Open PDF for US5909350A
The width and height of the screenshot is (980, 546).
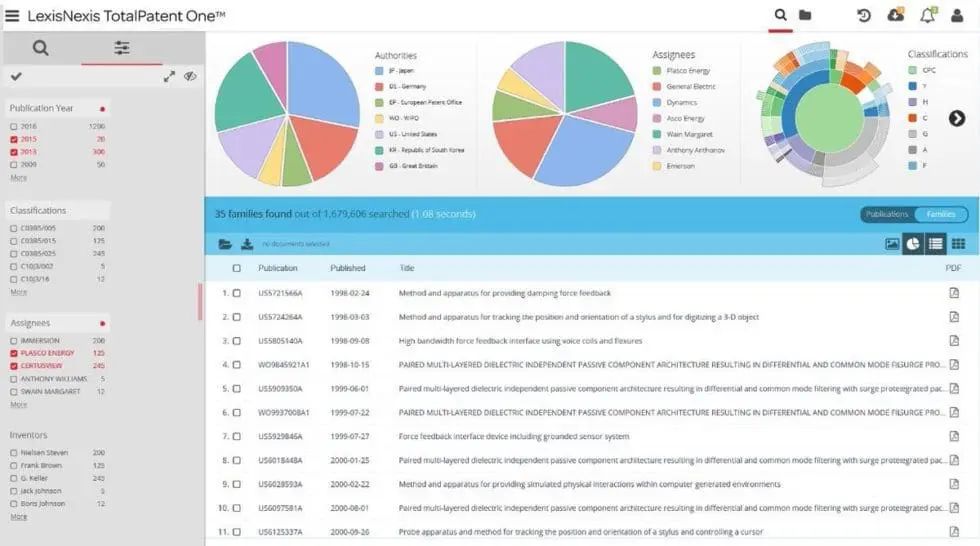click(x=954, y=388)
